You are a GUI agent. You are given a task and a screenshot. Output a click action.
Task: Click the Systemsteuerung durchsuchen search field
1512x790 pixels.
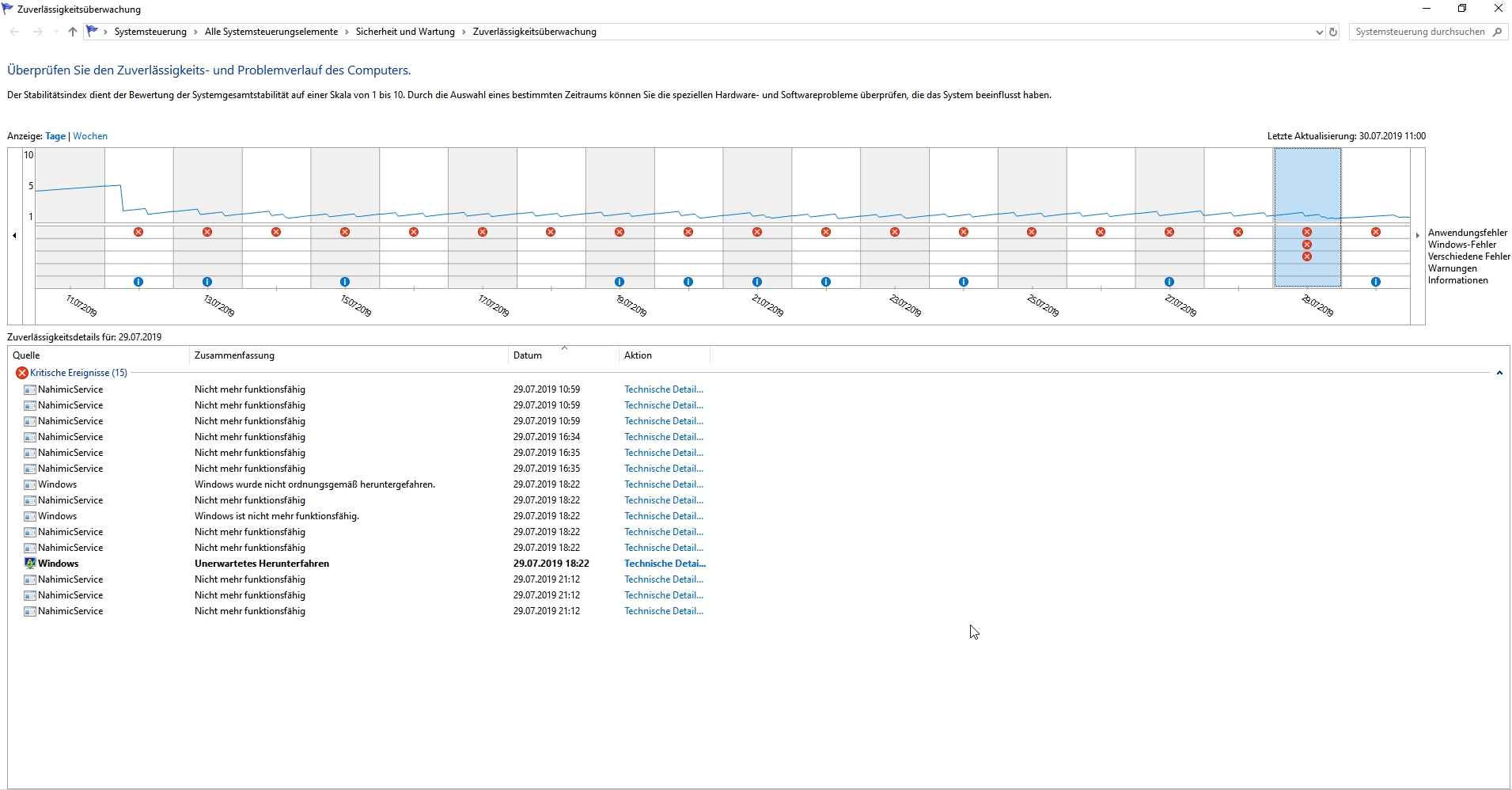point(1419,32)
